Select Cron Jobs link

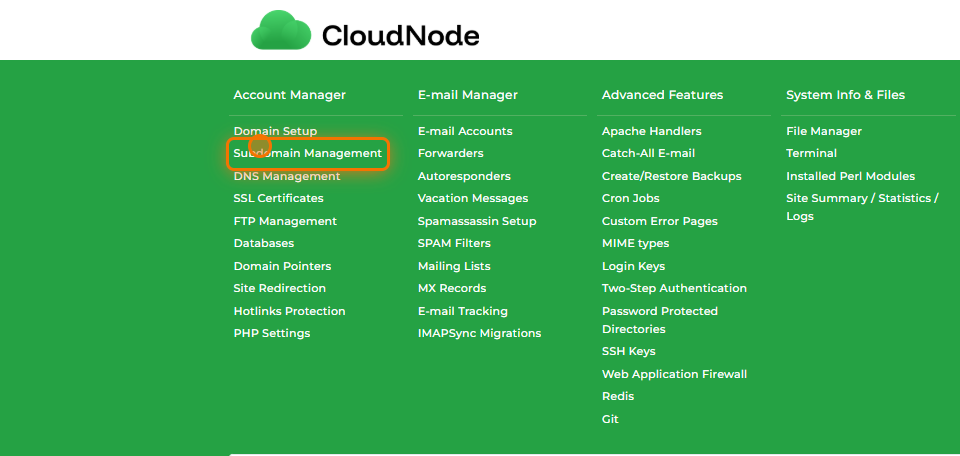click(630, 198)
